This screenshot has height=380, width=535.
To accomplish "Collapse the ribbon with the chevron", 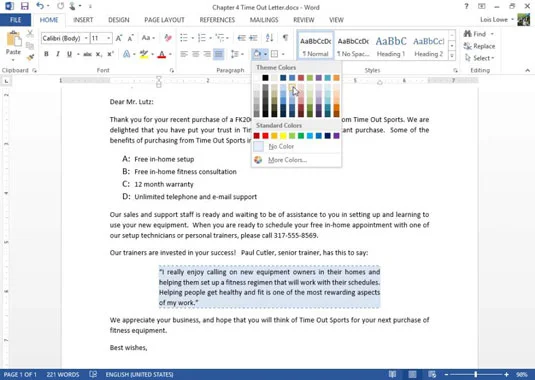I will point(527,70).
